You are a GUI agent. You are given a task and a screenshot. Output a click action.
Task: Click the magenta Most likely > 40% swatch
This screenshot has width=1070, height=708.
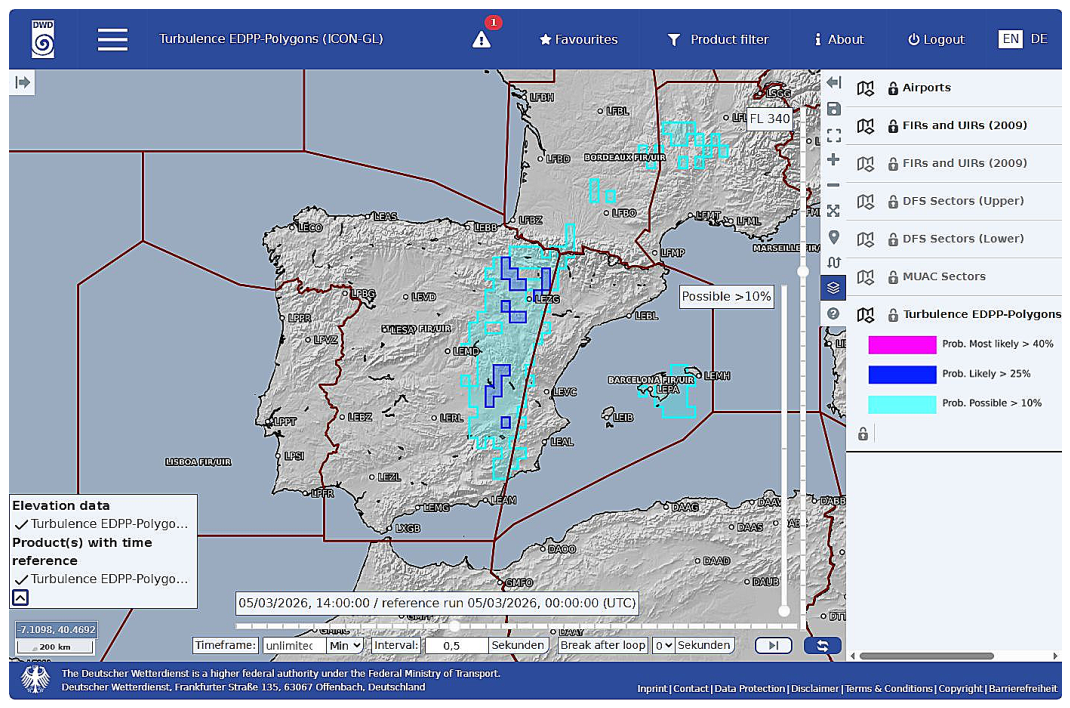901,344
